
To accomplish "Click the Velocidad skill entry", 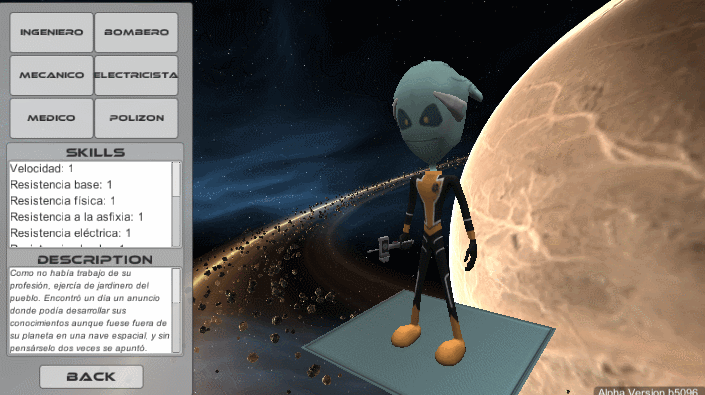I will (x=42, y=169).
